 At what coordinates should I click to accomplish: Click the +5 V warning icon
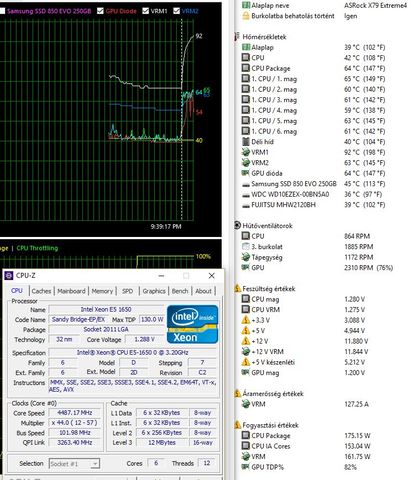coord(246,330)
